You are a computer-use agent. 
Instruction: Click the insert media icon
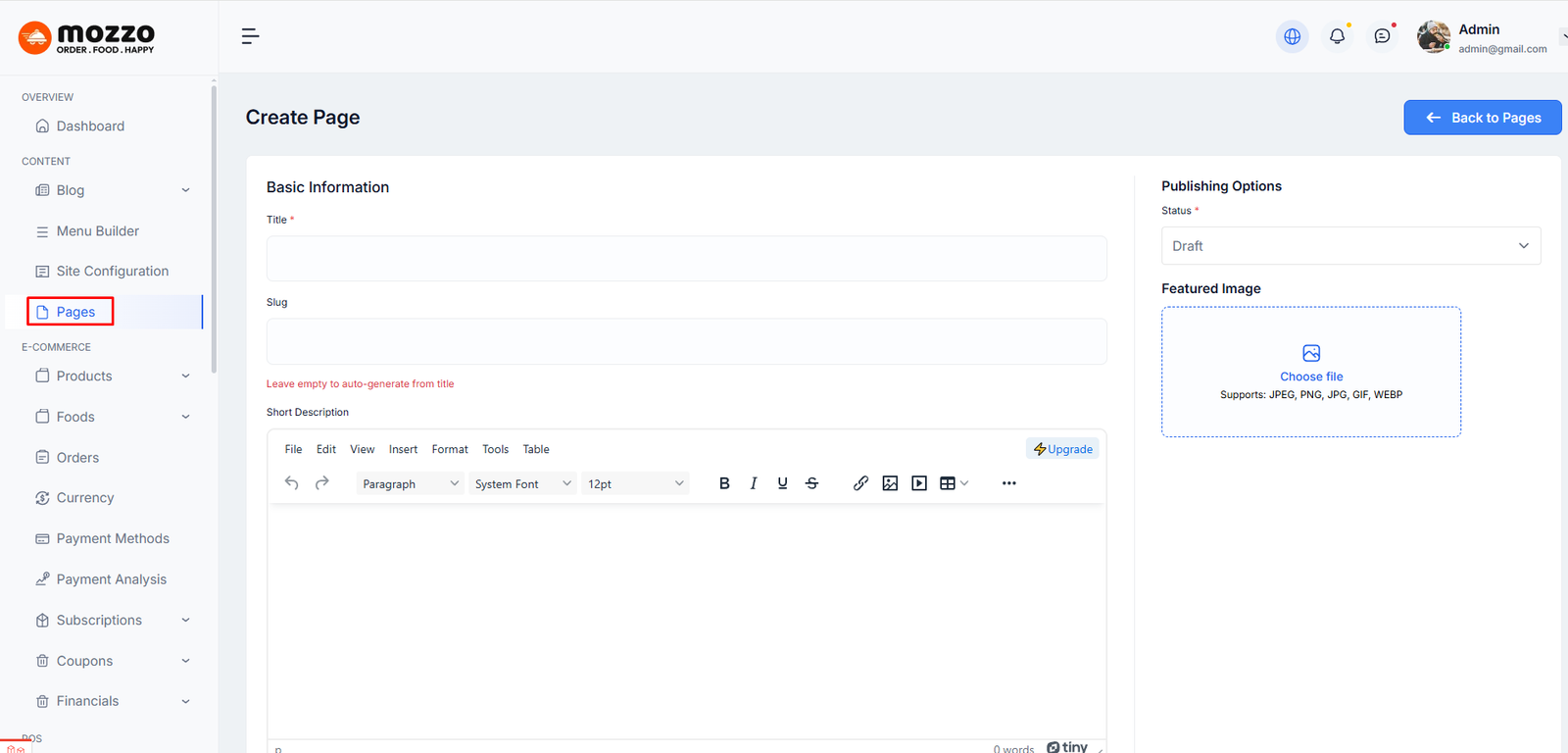coord(919,483)
